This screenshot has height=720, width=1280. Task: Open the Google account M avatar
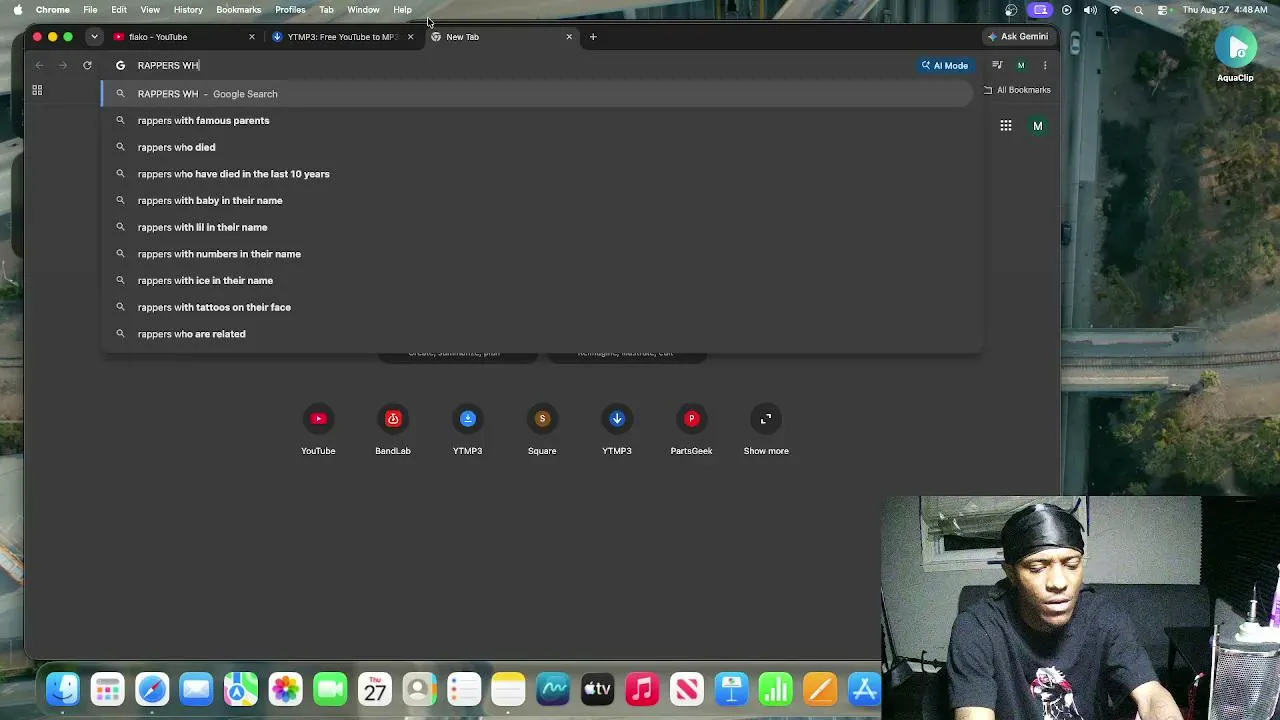(x=1038, y=126)
